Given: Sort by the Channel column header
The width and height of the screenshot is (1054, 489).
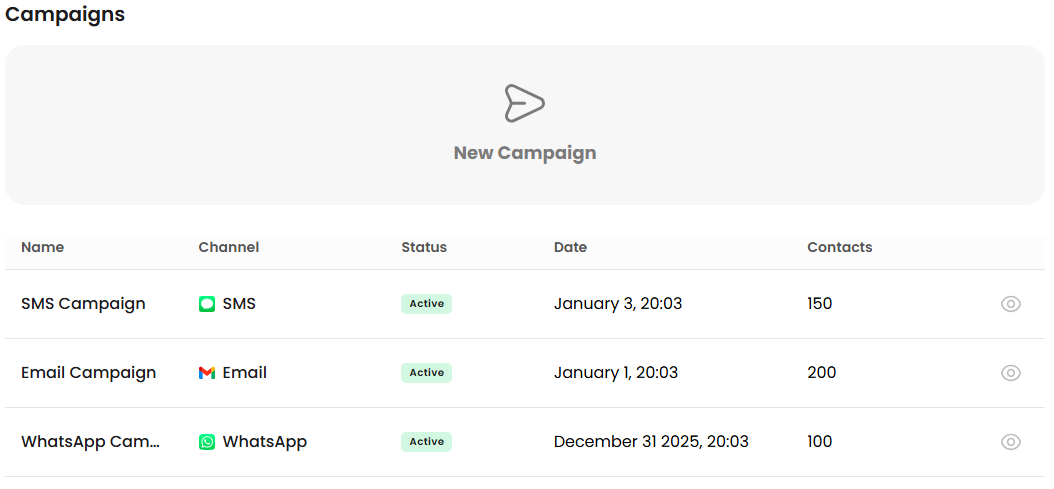Looking at the screenshot, I should (229, 247).
